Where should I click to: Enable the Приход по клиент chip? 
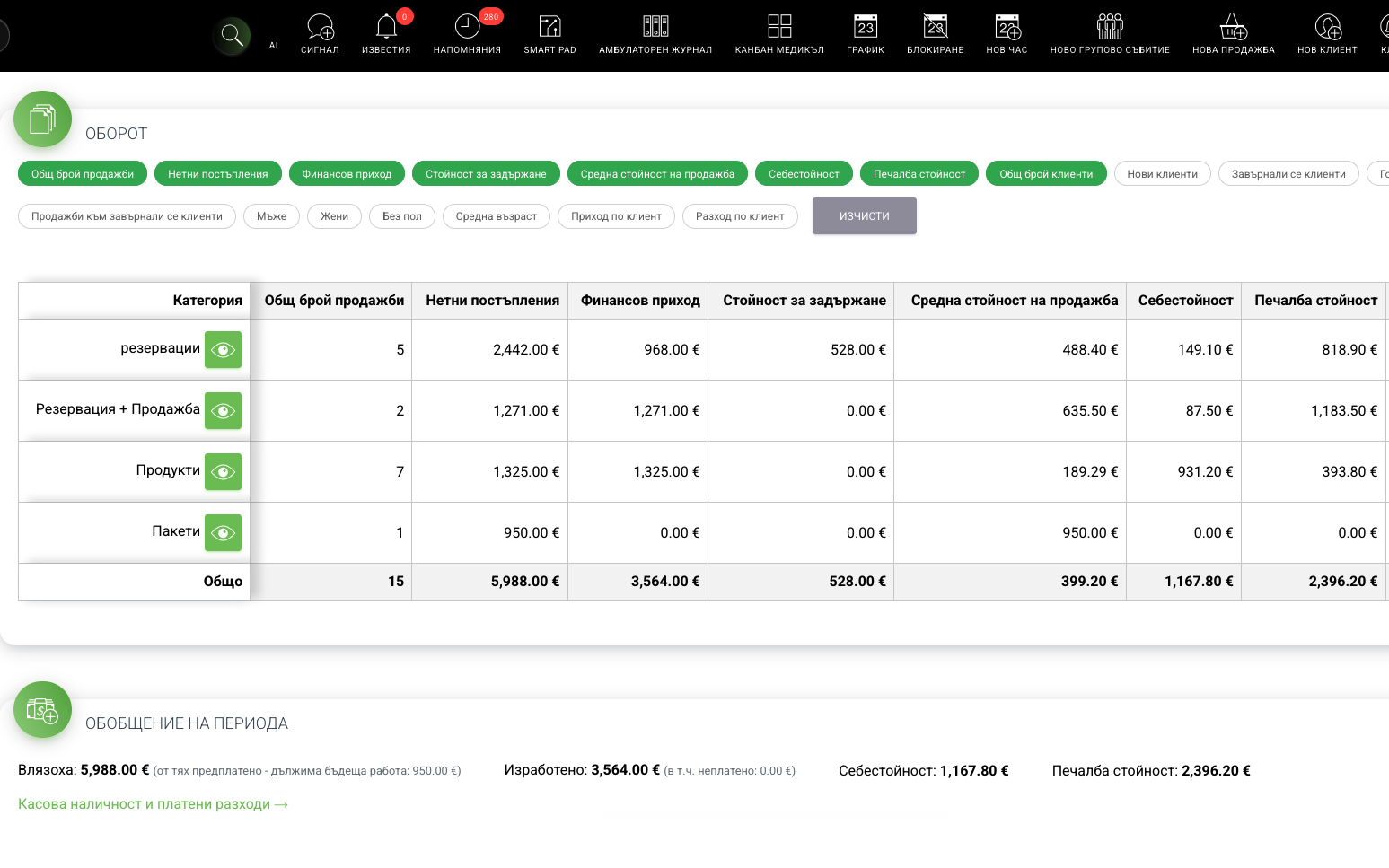pos(616,216)
